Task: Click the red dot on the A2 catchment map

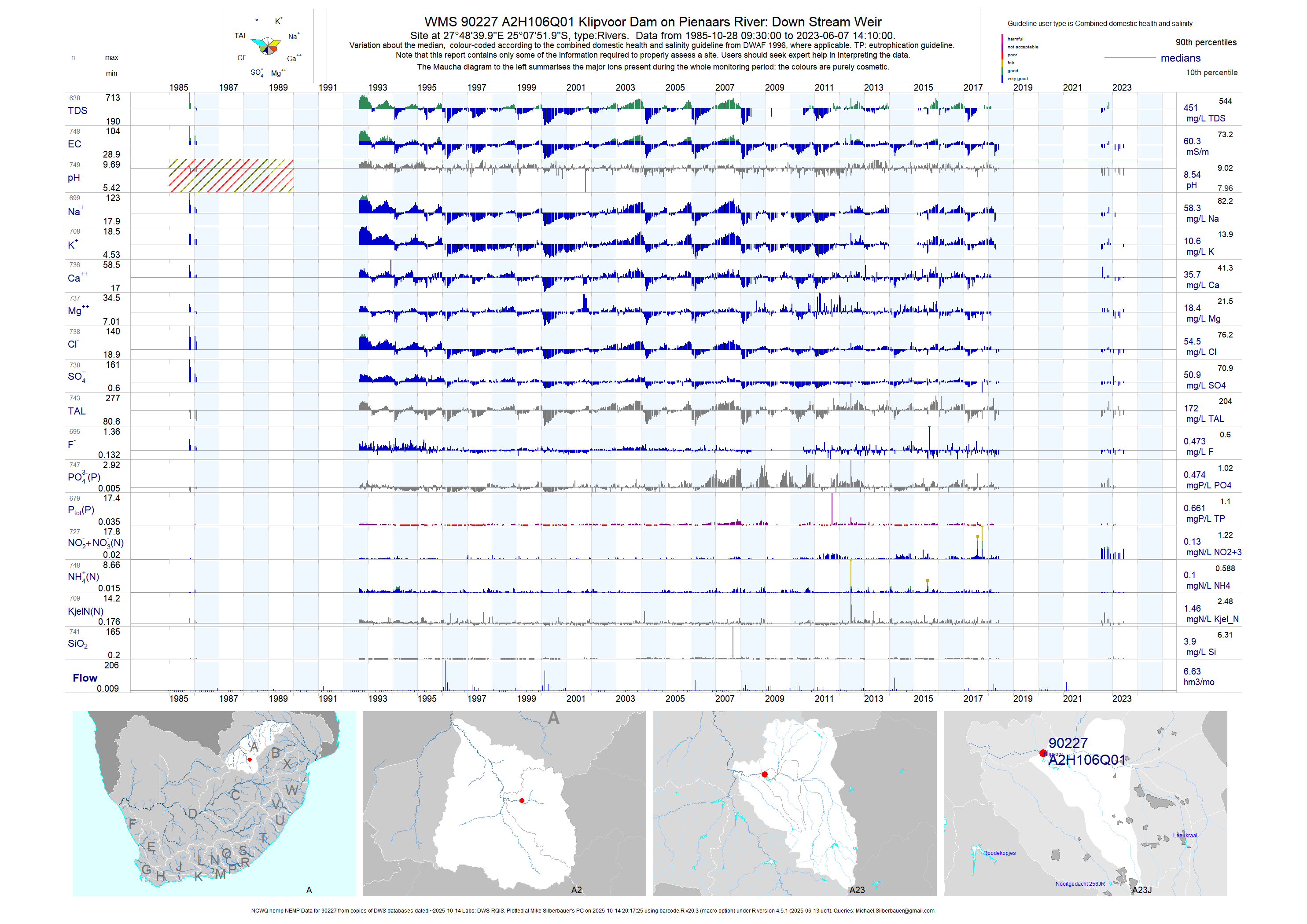Action: coord(522,800)
